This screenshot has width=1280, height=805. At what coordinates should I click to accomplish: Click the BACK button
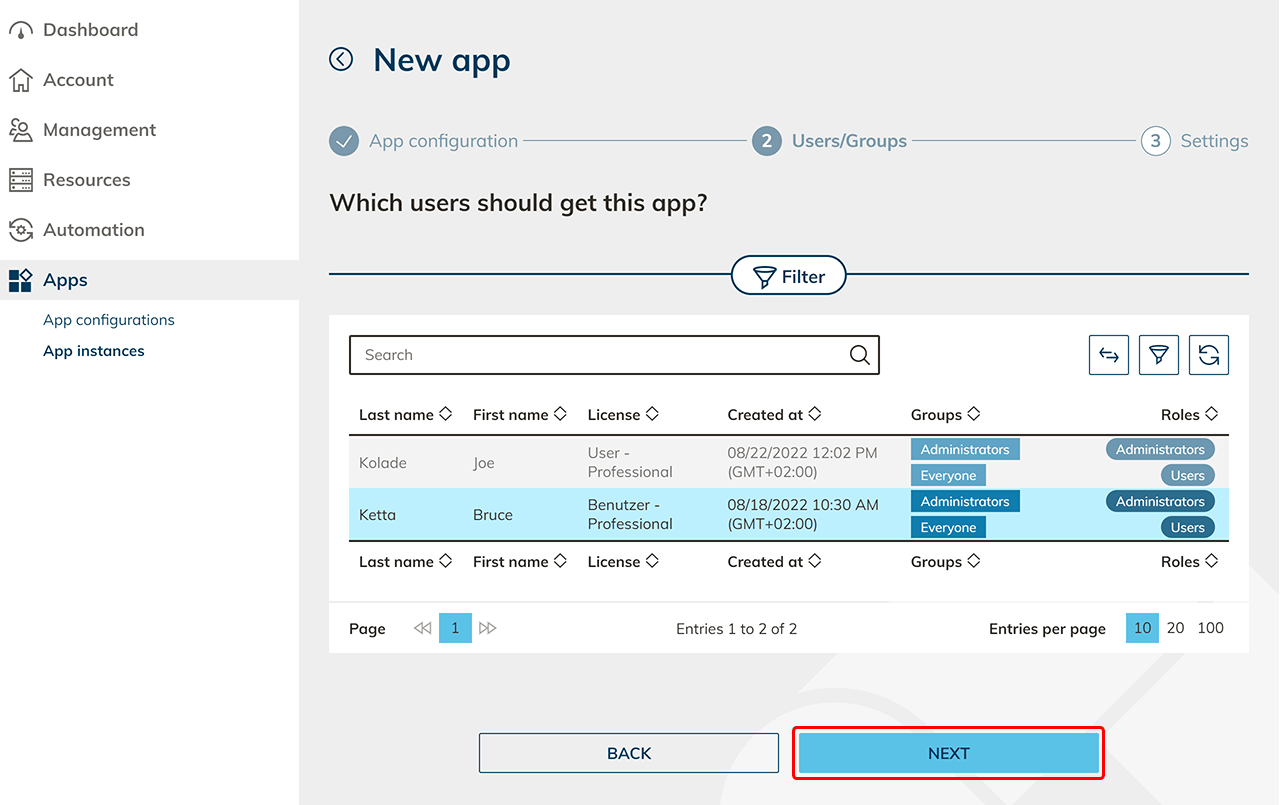(628, 754)
